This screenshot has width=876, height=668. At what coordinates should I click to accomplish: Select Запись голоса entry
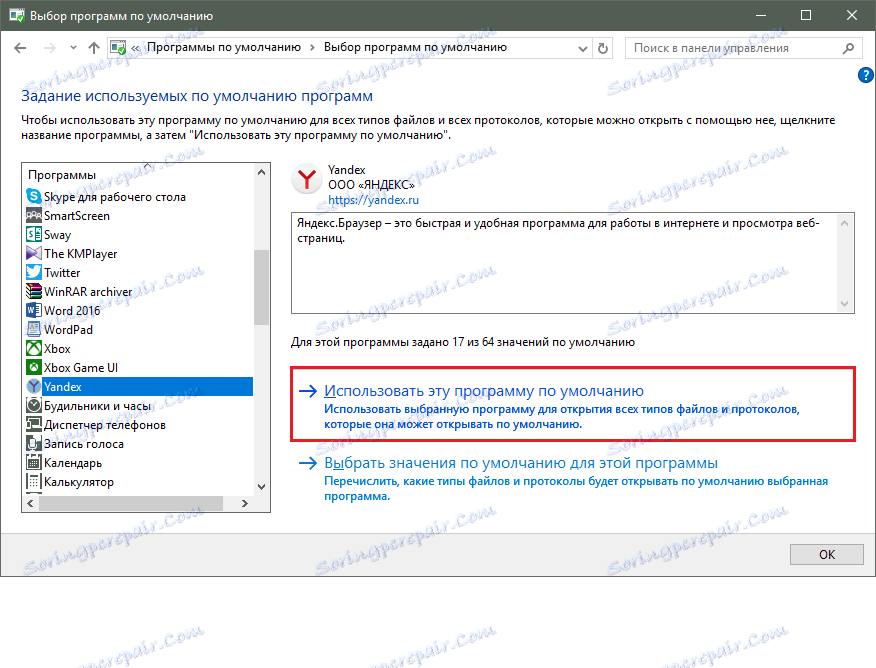[x=84, y=443]
